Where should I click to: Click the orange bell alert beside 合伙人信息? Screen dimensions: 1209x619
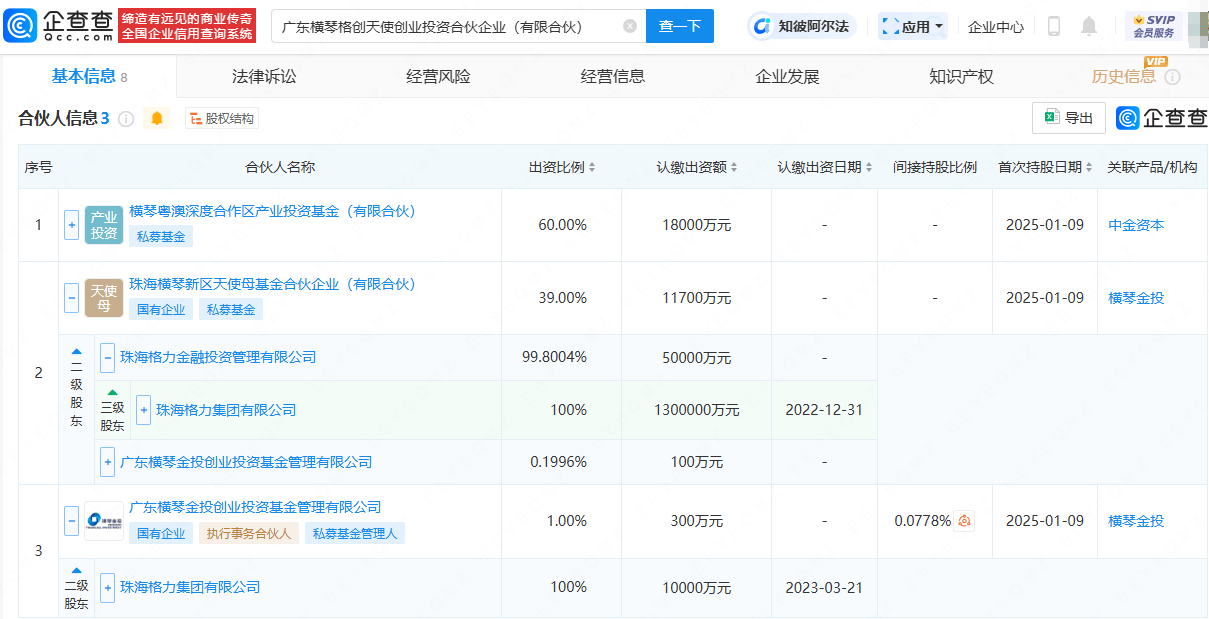(157, 119)
